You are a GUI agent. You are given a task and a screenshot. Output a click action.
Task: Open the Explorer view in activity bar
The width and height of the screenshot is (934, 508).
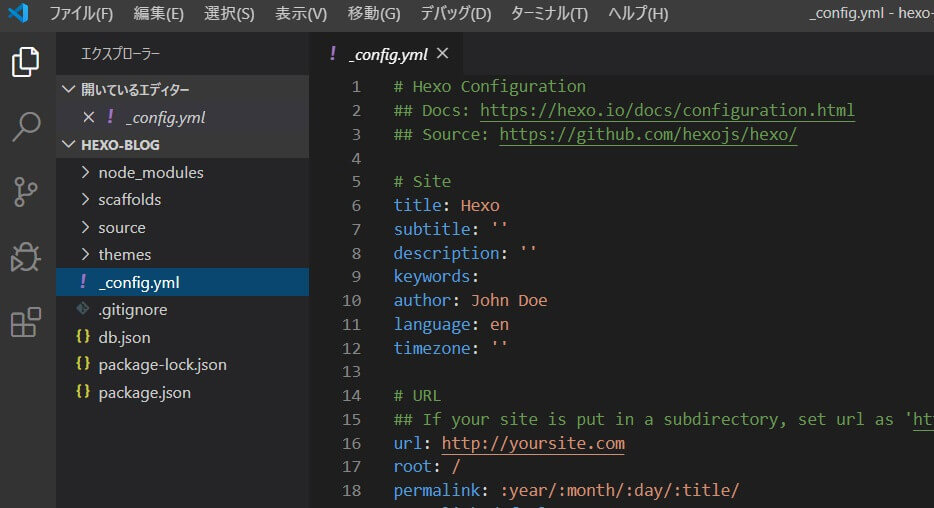click(26, 61)
